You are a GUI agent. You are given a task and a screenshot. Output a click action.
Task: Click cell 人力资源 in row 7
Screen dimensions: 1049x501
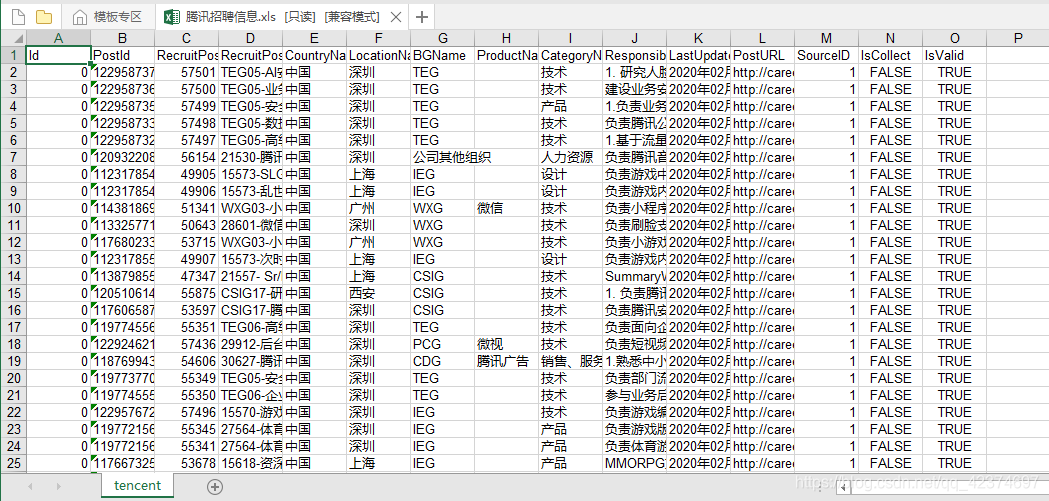point(570,157)
